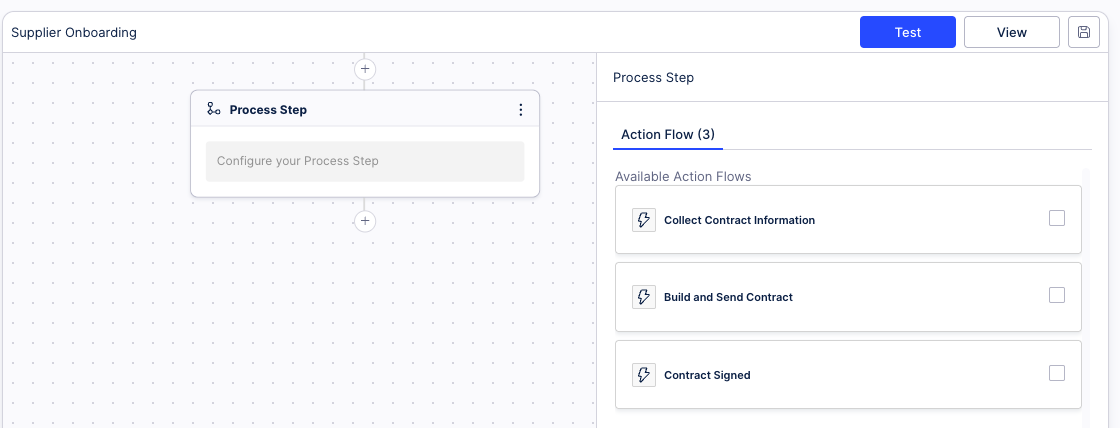The width and height of the screenshot is (1120, 428).
Task: Switch to the Action Flow (3) tab
Action: coord(668,134)
